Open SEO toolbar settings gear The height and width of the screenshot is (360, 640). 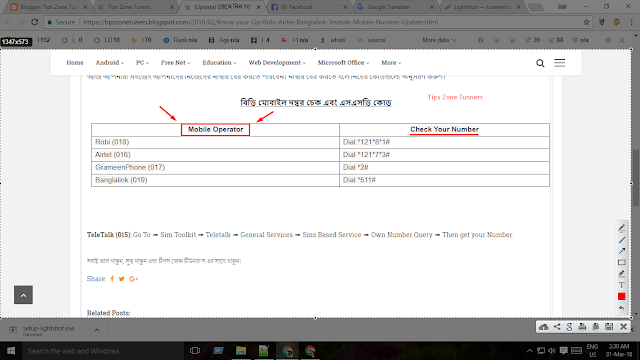pyautogui.click(x=608, y=40)
